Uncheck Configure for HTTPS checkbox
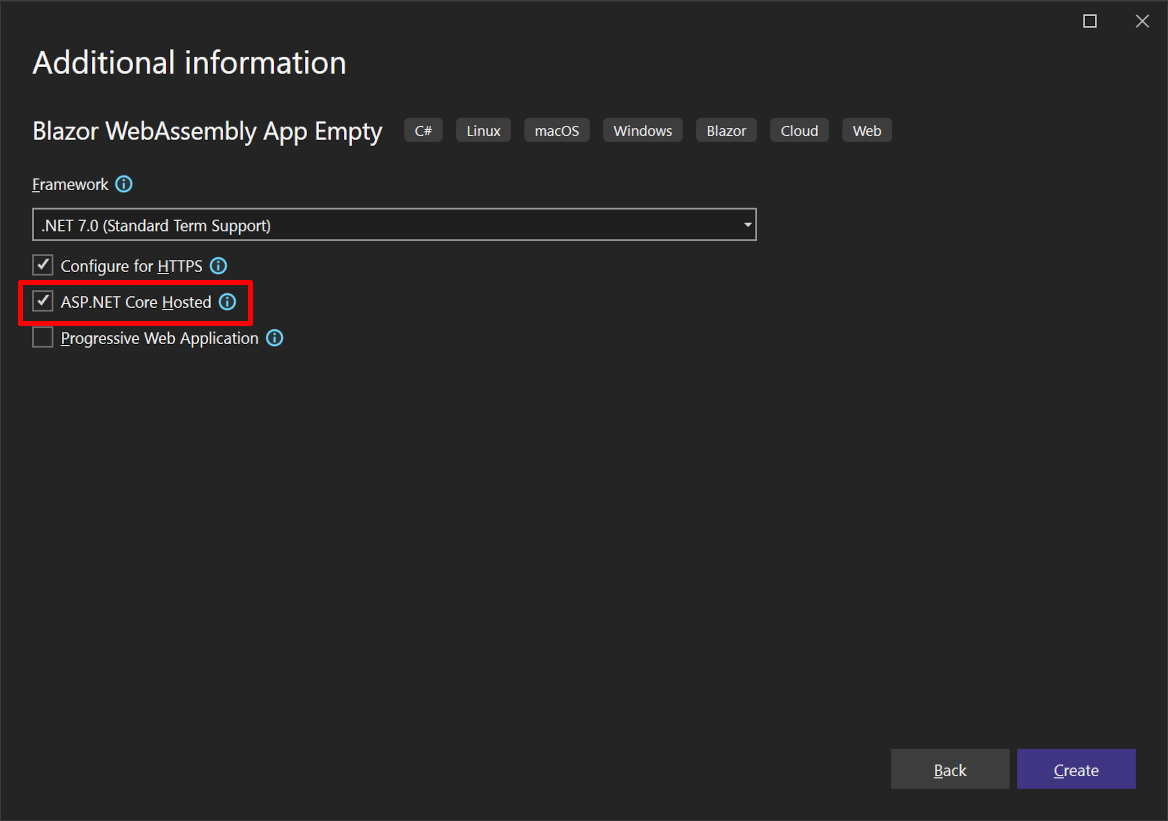Image resolution: width=1168 pixels, height=821 pixels. [x=43, y=266]
